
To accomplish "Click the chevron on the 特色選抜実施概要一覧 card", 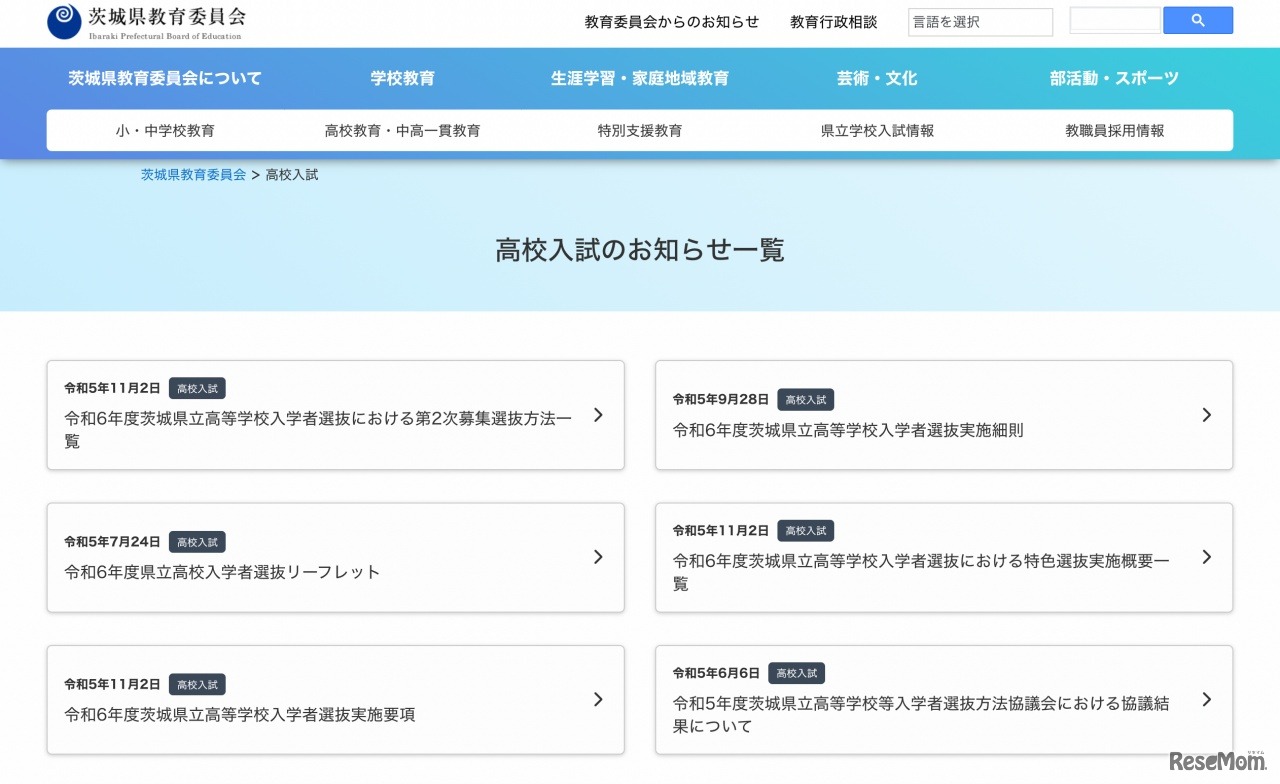I will point(1206,557).
